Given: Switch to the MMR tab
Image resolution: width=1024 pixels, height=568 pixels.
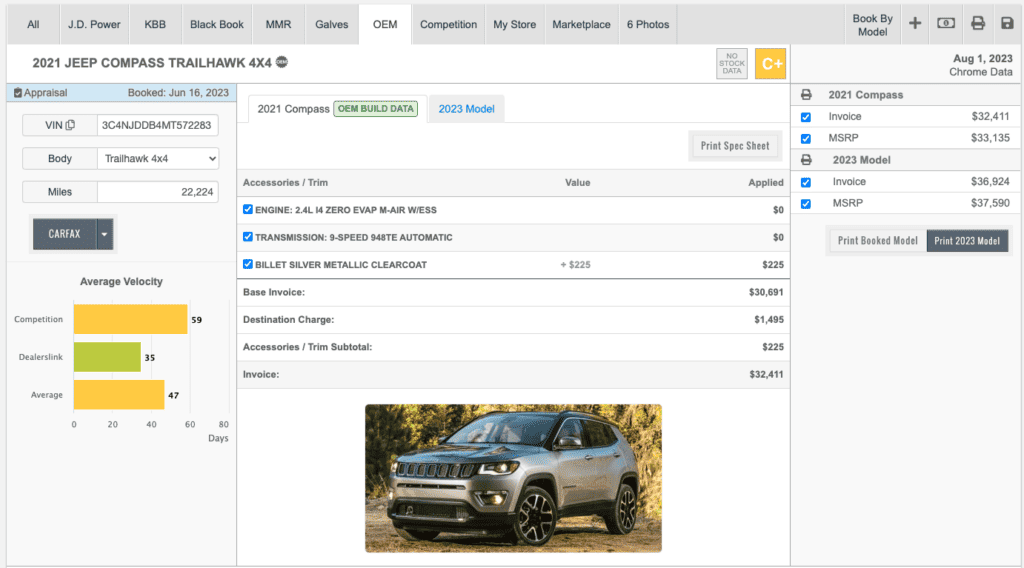Looking at the screenshot, I should [278, 24].
